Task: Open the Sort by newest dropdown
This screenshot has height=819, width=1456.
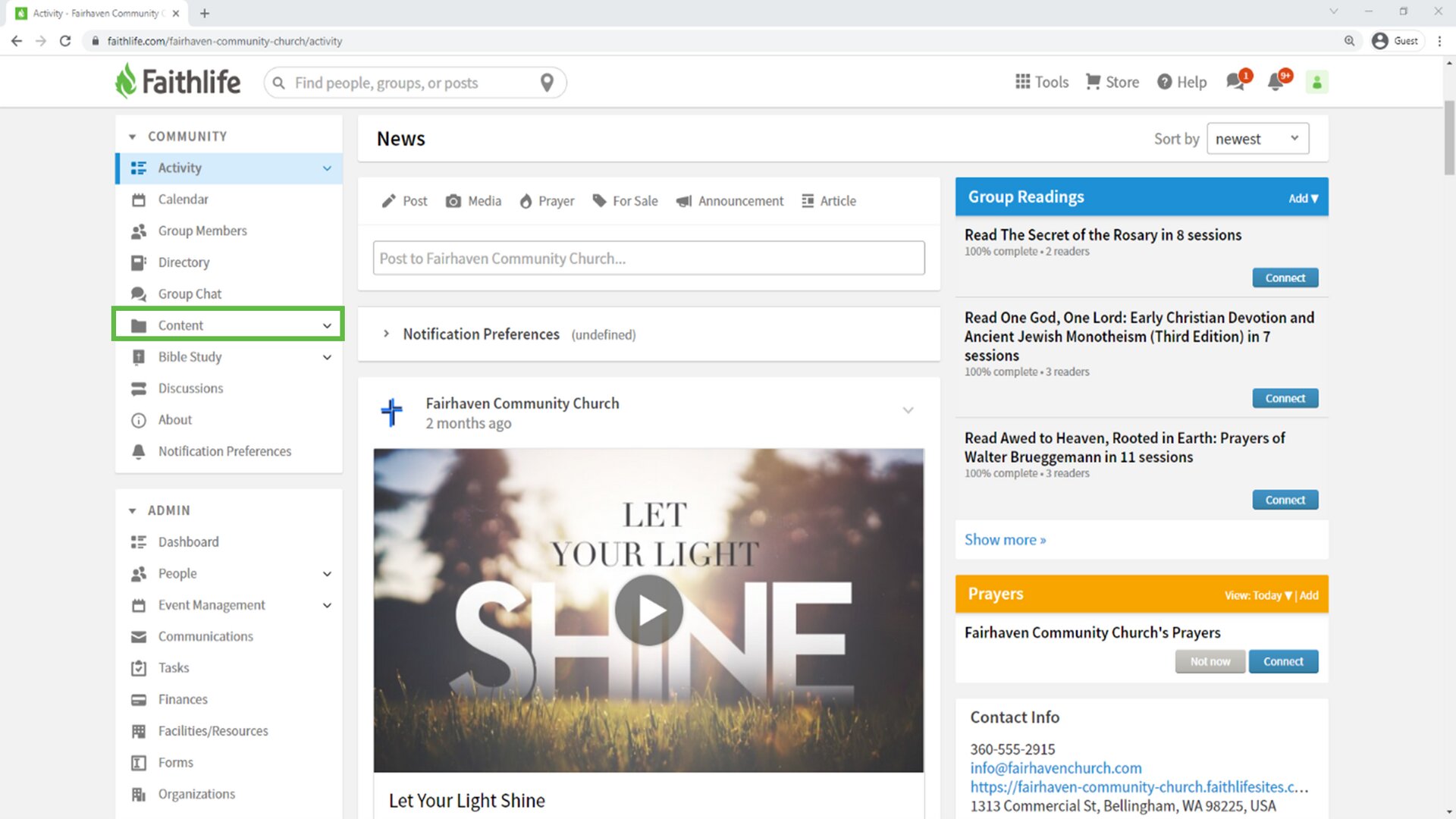Action: pos(1257,139)
